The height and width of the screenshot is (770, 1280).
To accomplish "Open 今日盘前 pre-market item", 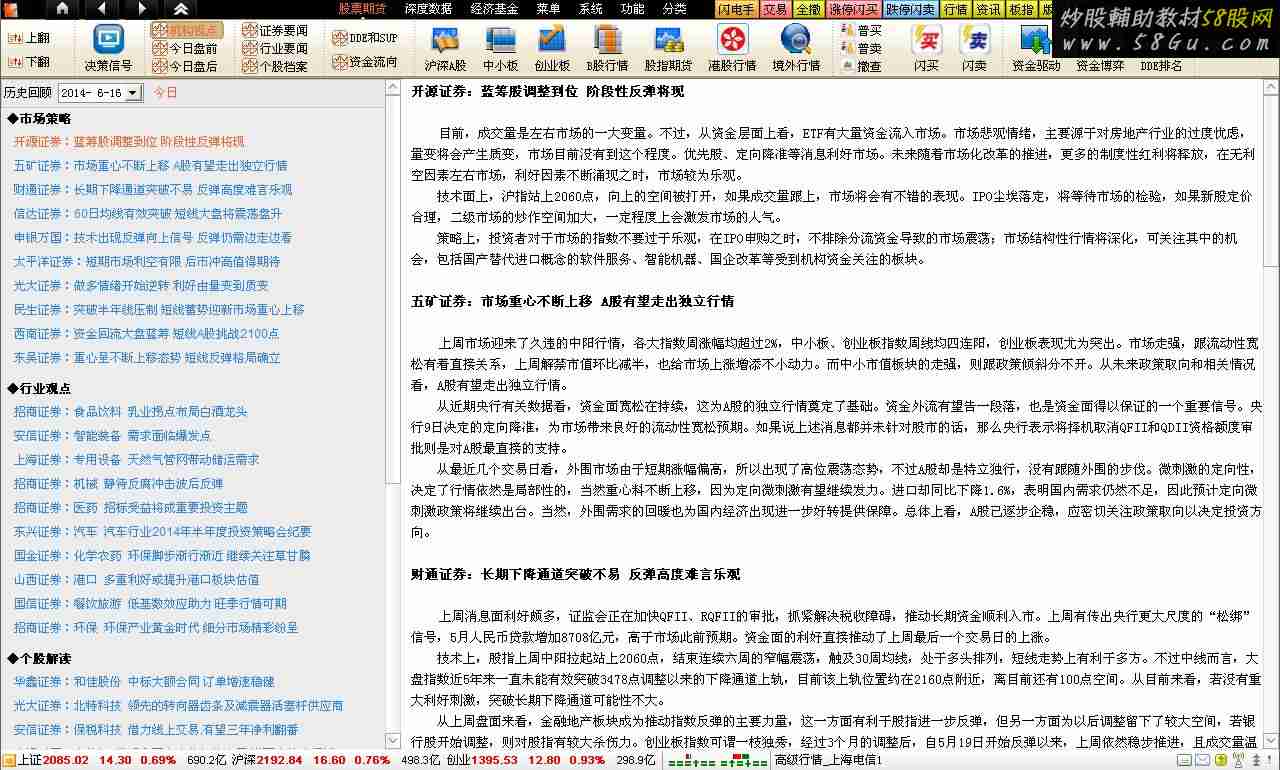I will pyautogui.click(x=186, y=48).
